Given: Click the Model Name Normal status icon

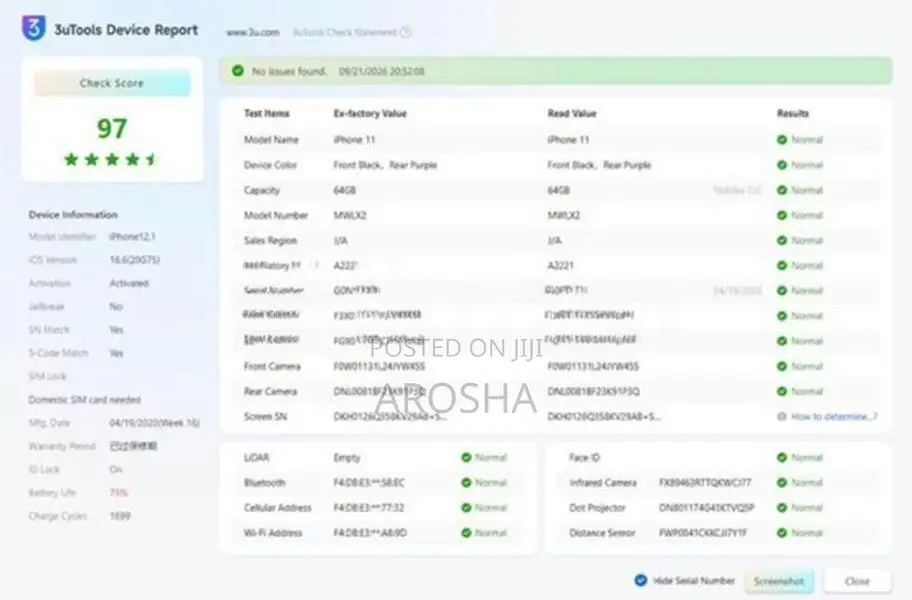Looking at the screenshot, I should pos(782,140).
